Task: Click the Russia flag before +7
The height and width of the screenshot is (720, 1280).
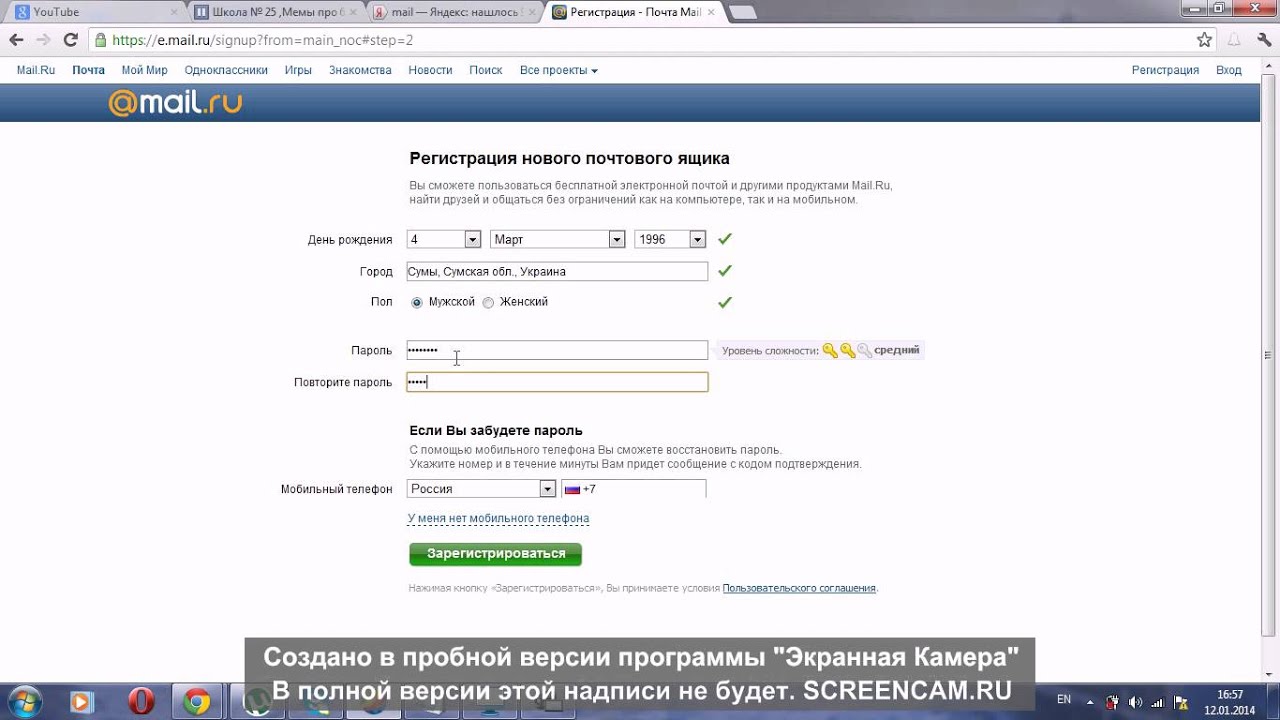Action: tap(572, 489)
